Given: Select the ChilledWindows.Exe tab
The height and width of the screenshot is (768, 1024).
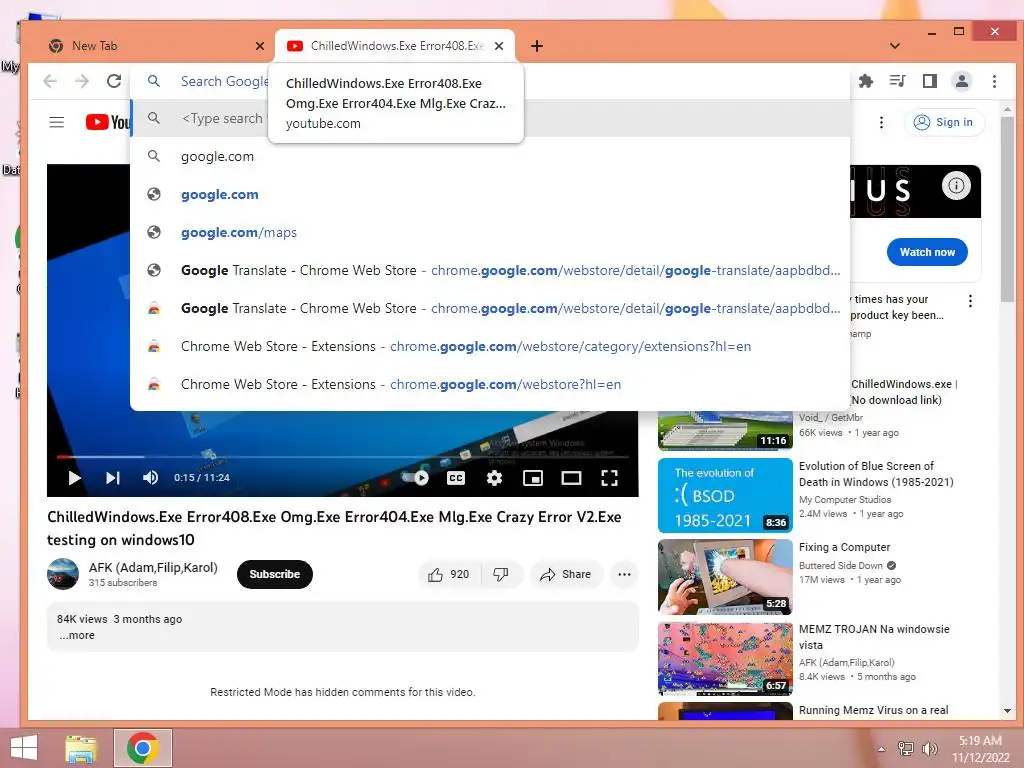Looking at the screenshot, I should [395, 46].
